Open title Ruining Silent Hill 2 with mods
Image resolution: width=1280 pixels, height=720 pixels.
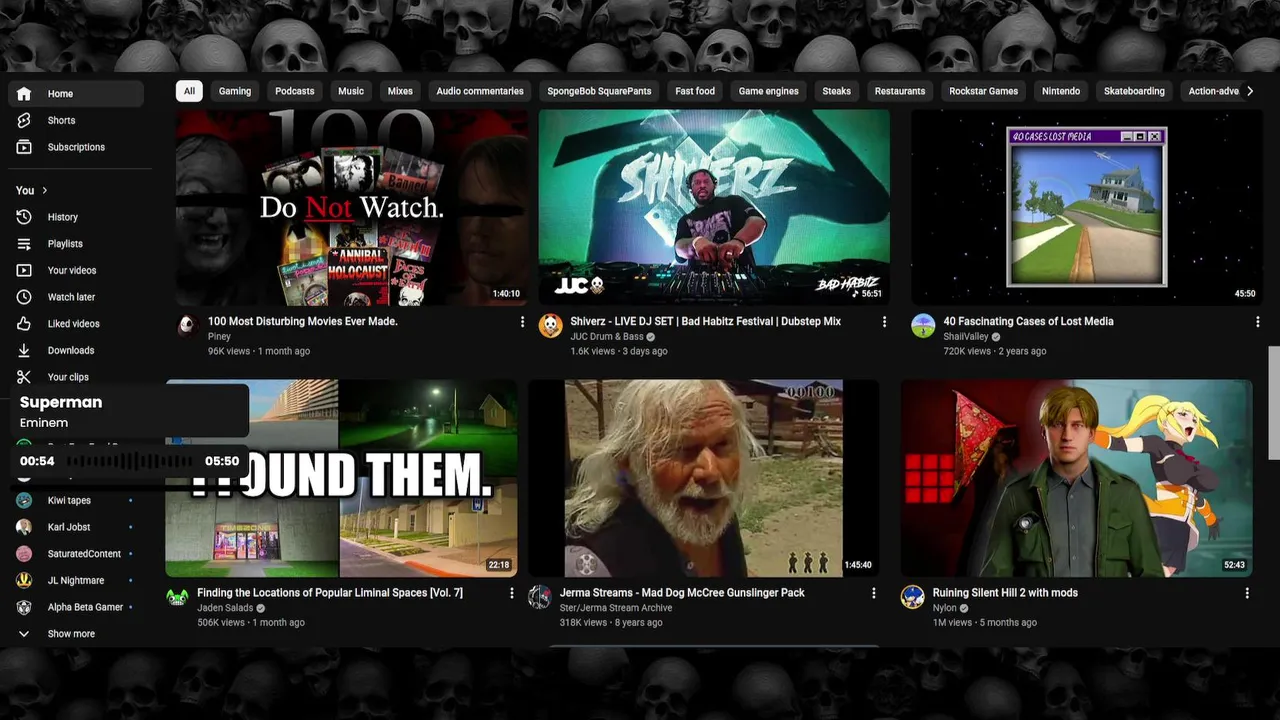[x=1005, y=593]
